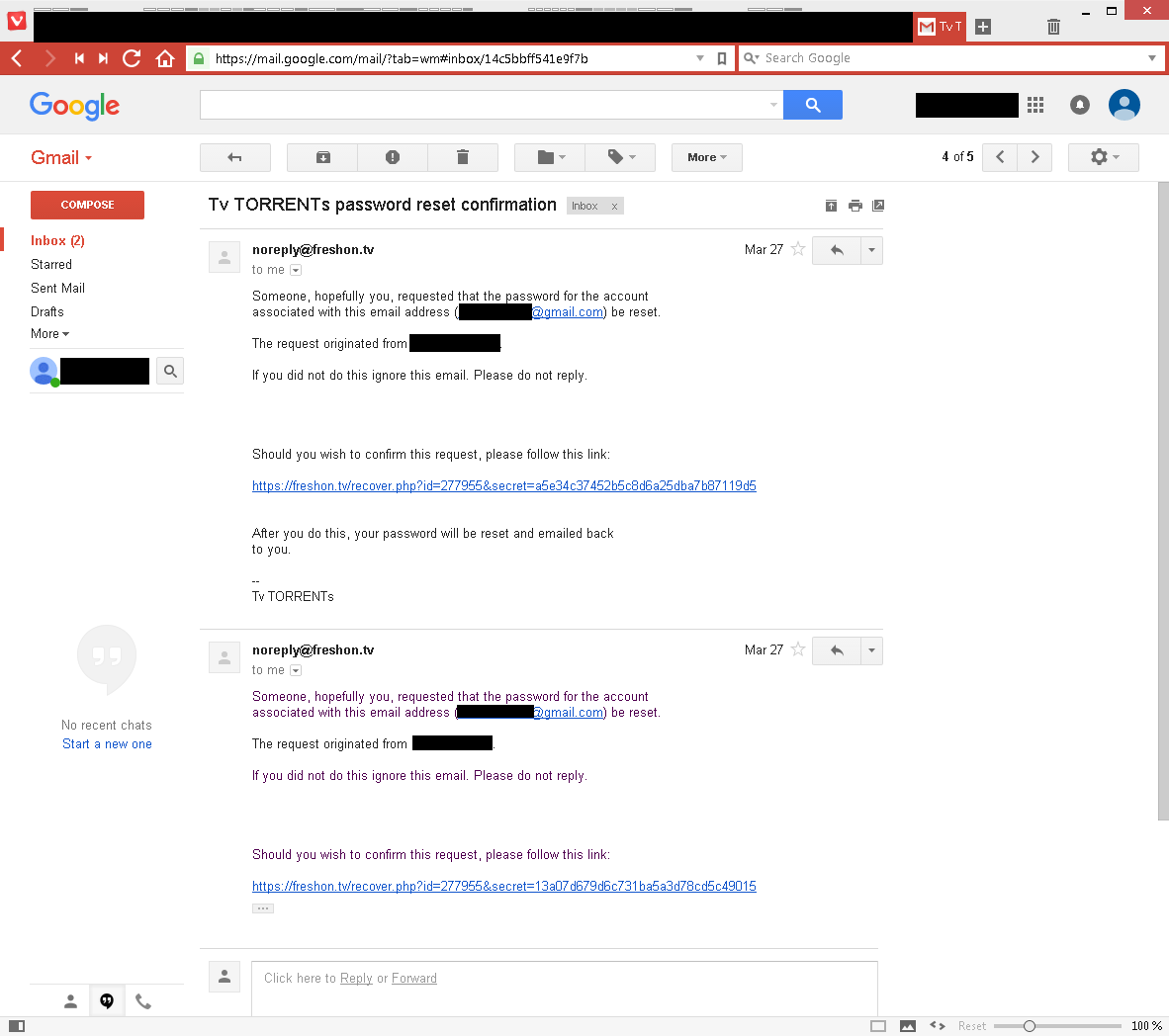Open a new tab with plus icon

point(983,27)
